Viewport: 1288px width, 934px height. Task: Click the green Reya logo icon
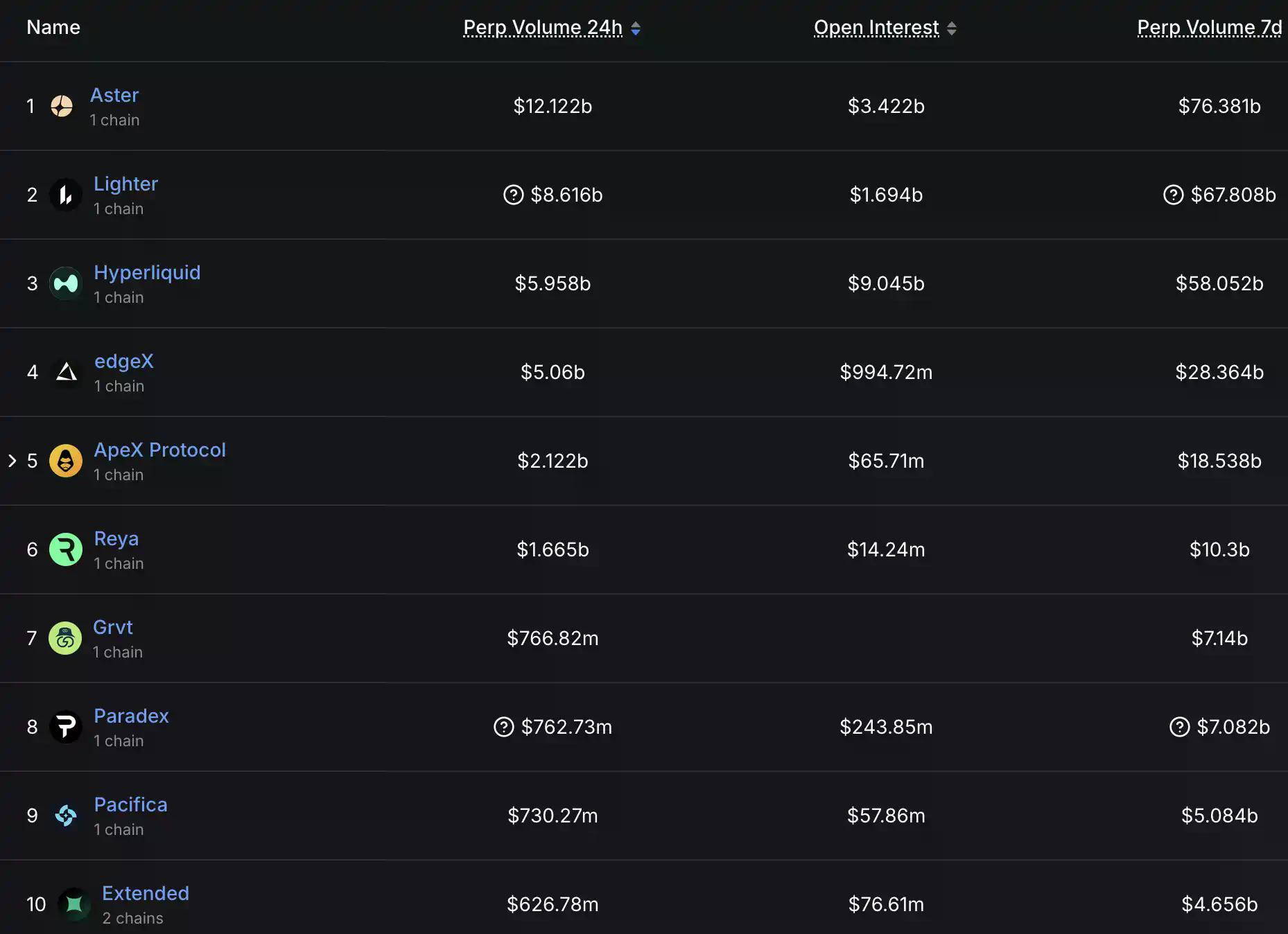(66, 549)
